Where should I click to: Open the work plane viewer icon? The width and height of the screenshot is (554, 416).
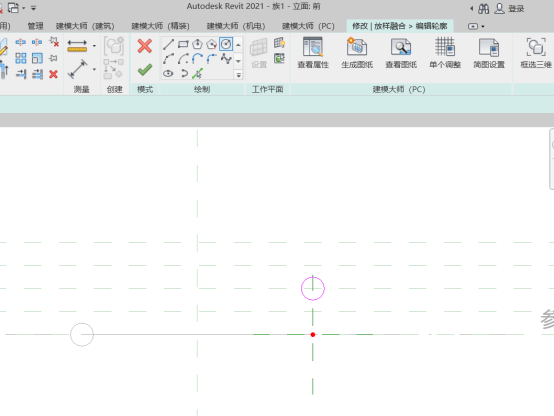point(279,58)
